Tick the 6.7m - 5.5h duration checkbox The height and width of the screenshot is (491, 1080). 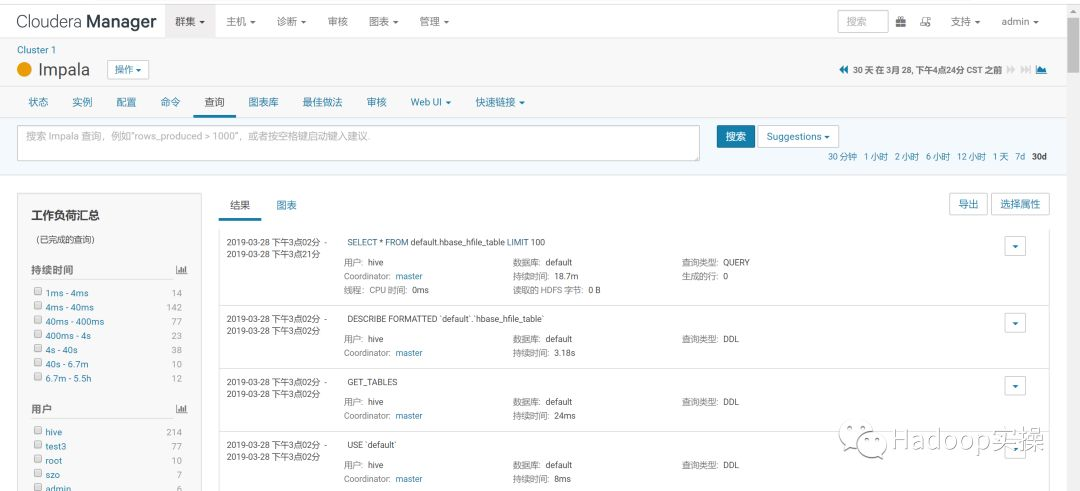38,377
